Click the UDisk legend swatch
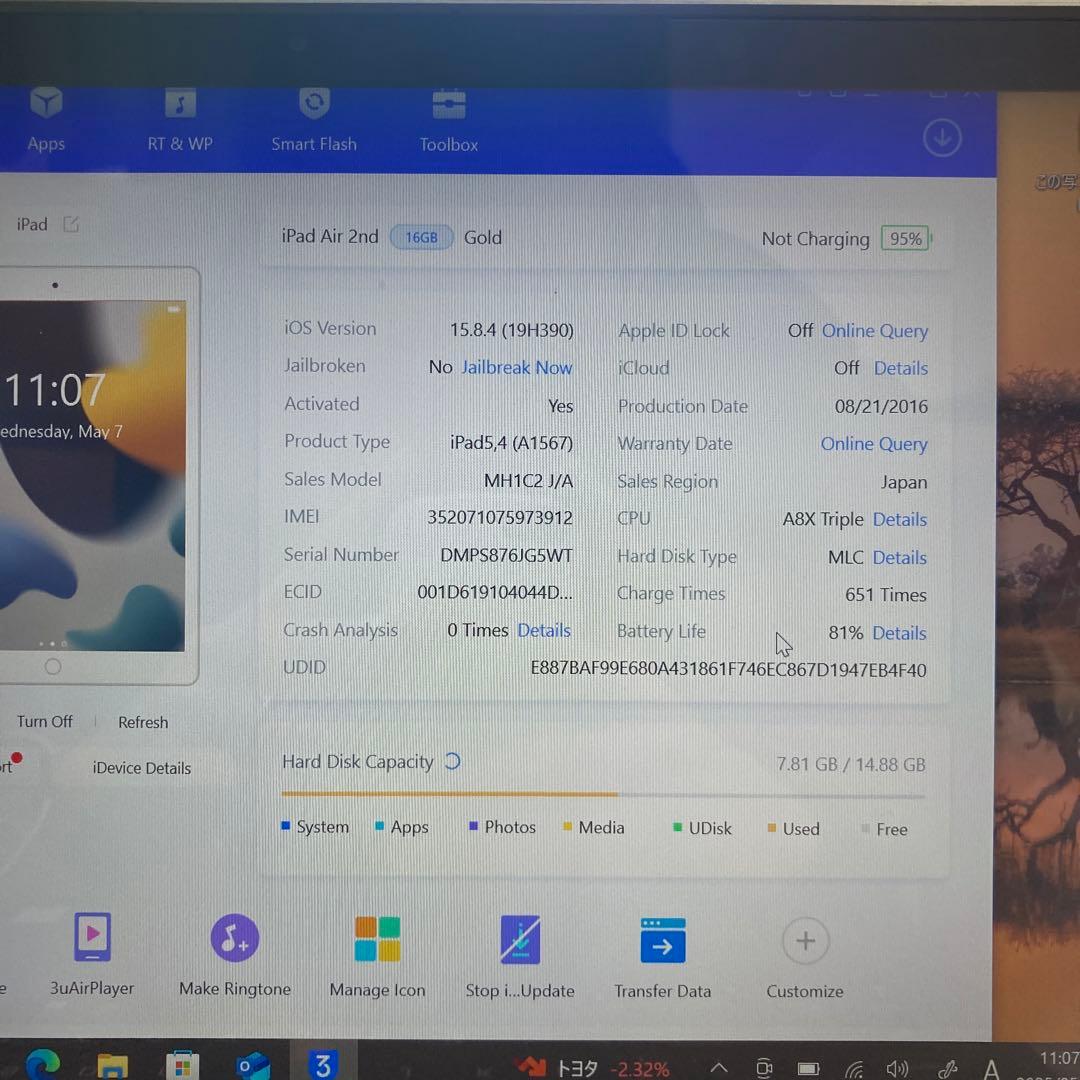1080x1080 pixels. tap(678, 827)
